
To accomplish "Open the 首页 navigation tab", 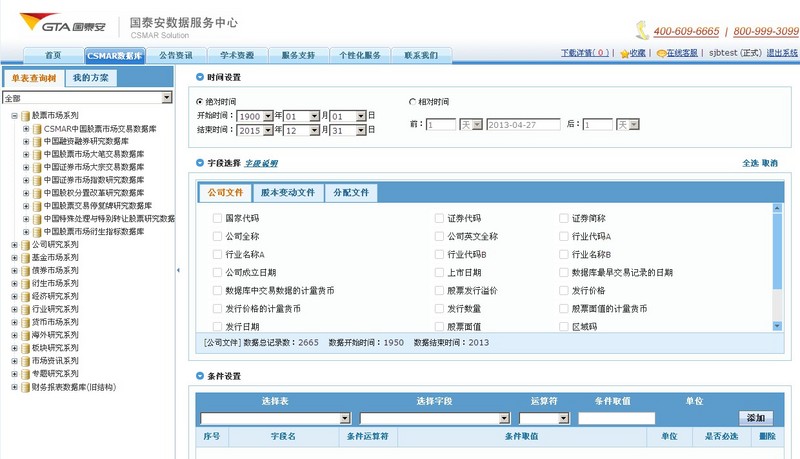I will coord(53,55).
